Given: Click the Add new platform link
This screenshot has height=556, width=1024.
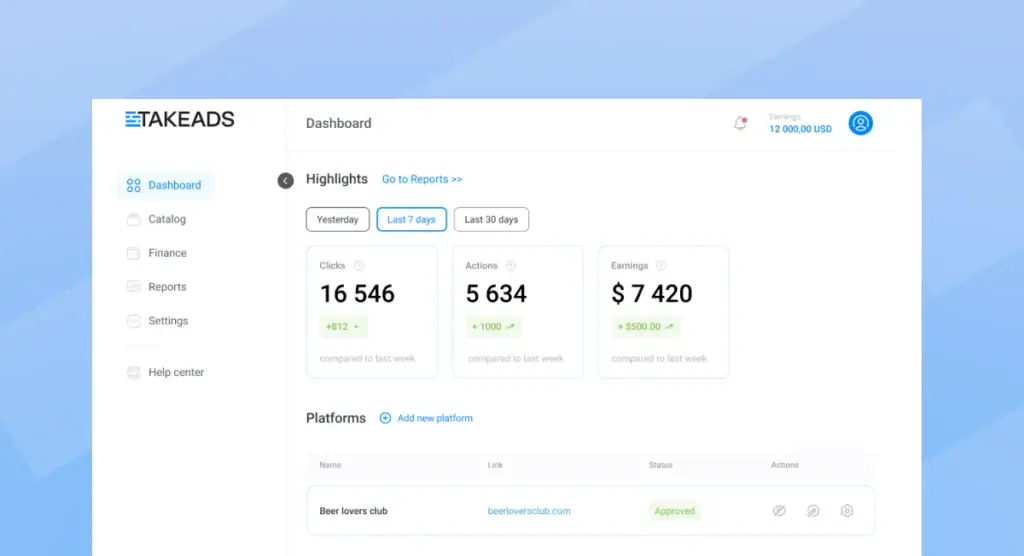Looking at the screenshot, I should coord(435,418).
